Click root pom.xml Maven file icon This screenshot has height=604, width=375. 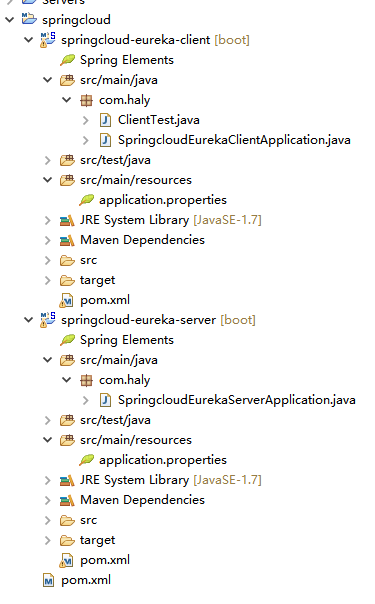pyautogui.click(x=48, y=580)
